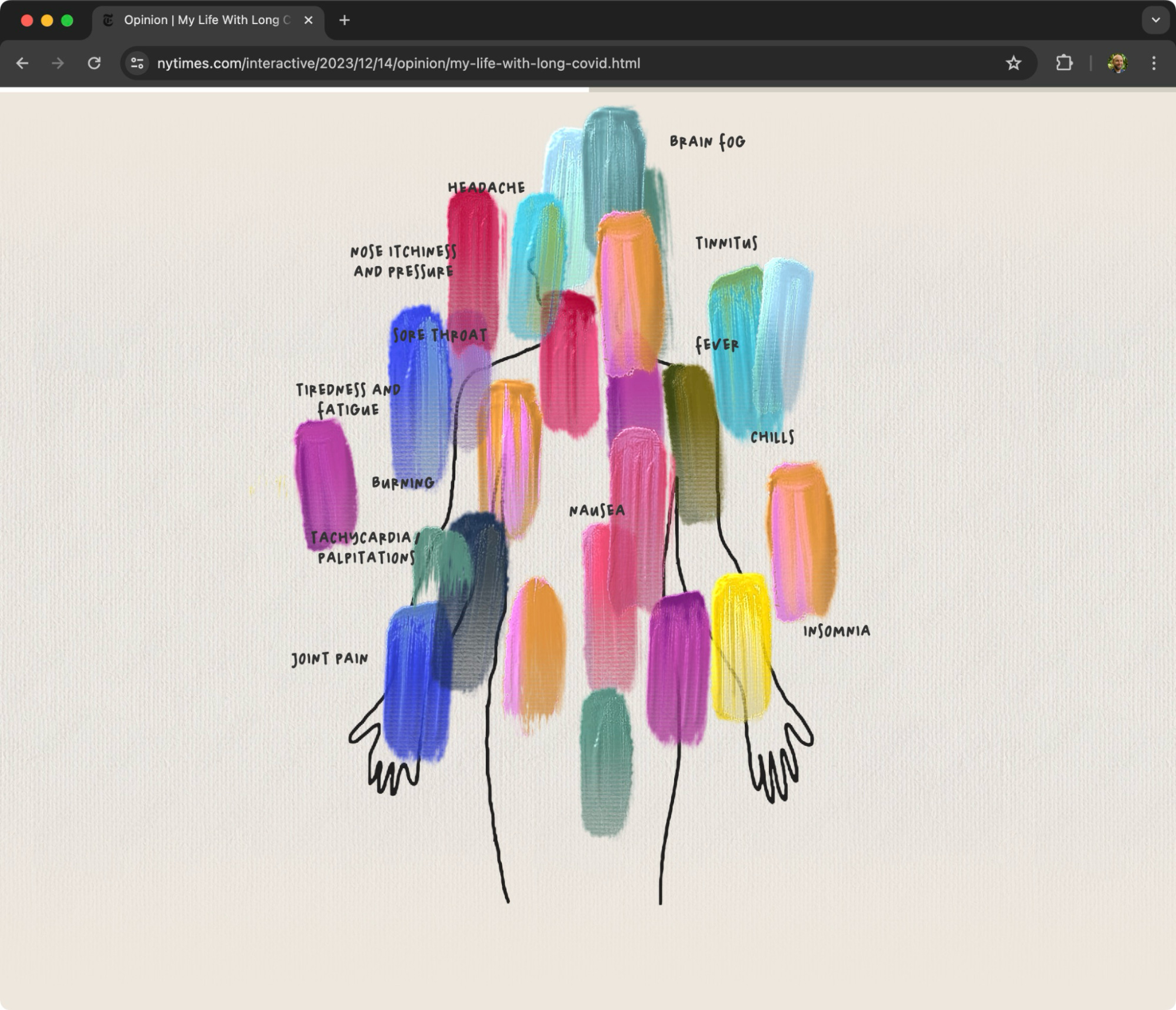Screen dimensions: 1176x1010
Task: Select the My Life With Long Covid tab
Action: pos(206,20)
